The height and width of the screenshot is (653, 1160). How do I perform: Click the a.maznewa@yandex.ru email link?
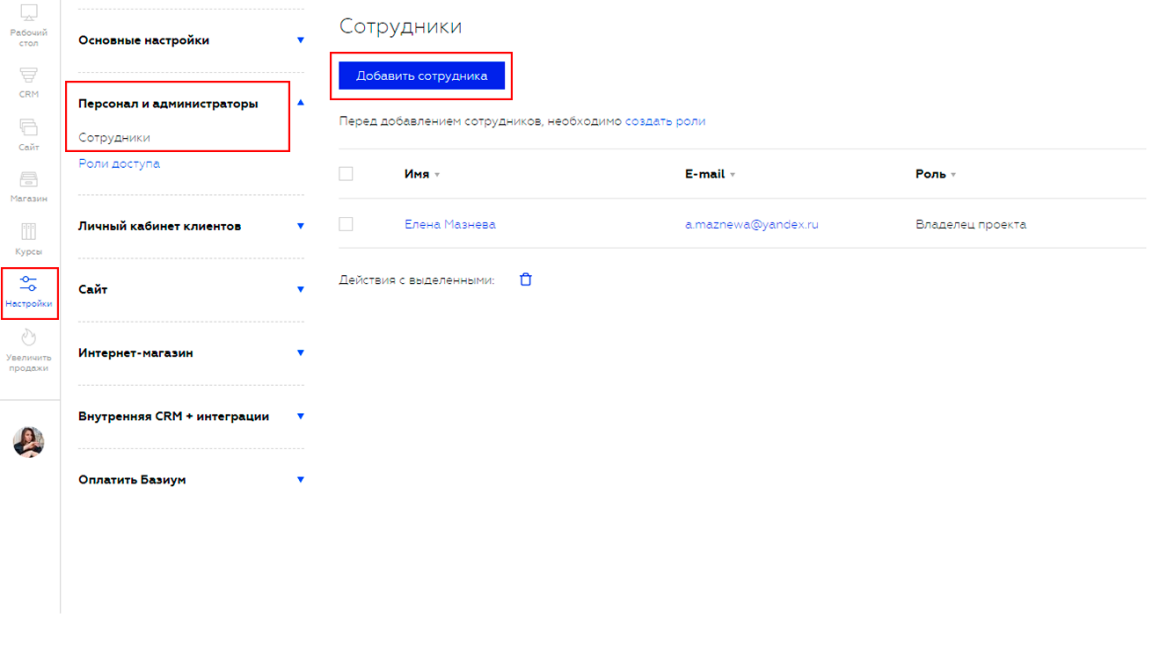pyautogui.click(x=752, y=224)
